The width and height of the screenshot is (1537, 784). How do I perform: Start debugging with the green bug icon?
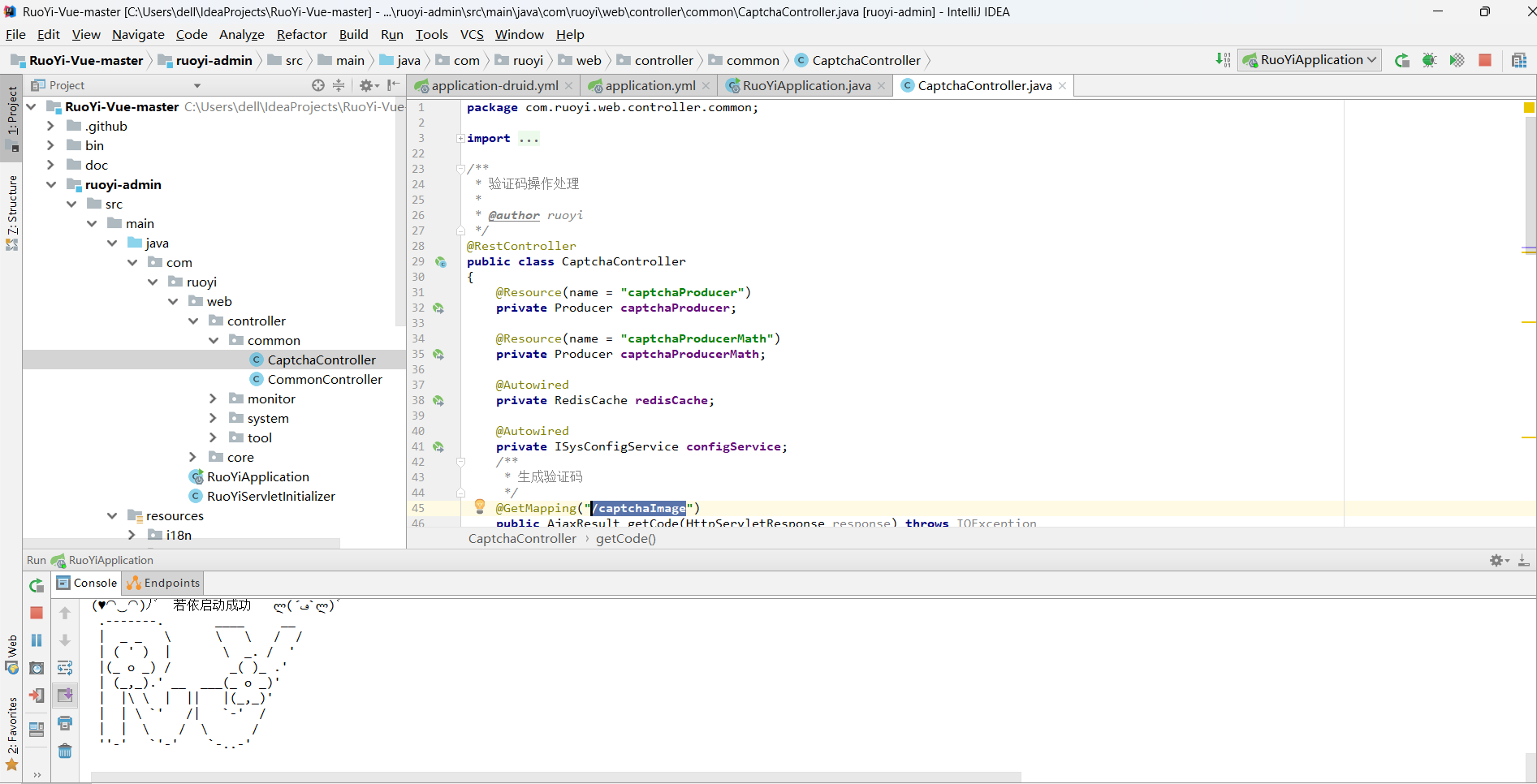pyautogui.click(x=1430, y=60)
